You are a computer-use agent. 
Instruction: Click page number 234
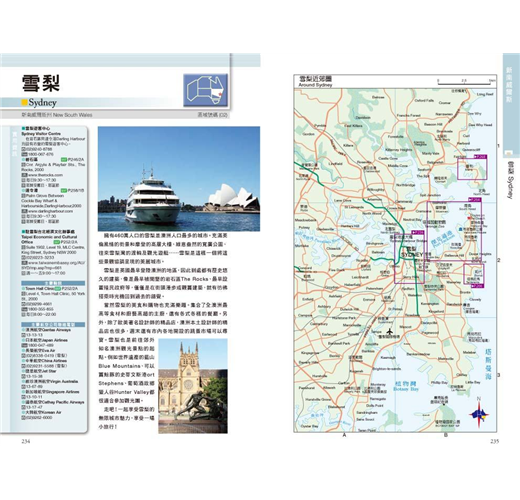(26, 441)
